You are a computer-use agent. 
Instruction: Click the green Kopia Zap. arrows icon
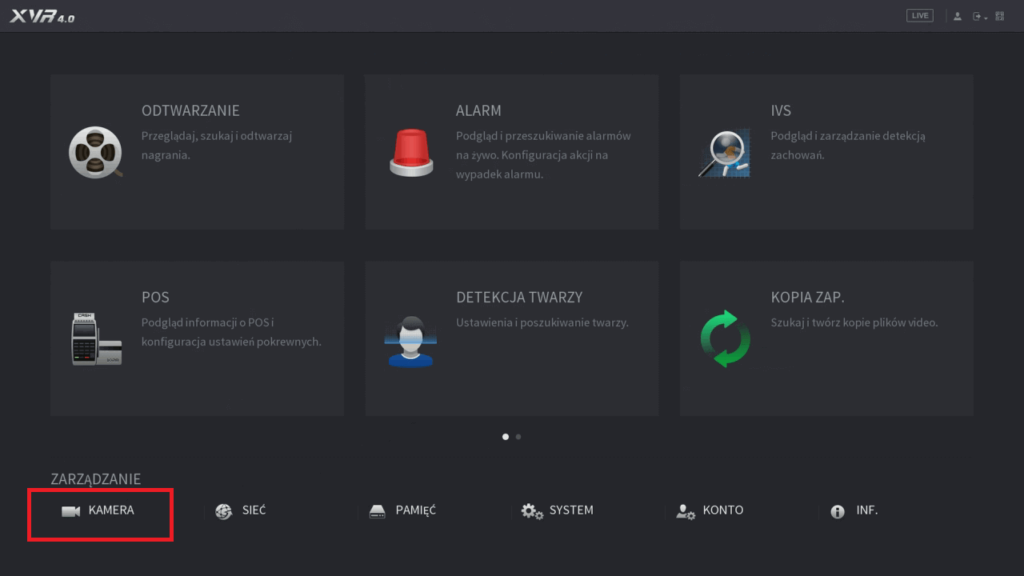tap(724, 339)
